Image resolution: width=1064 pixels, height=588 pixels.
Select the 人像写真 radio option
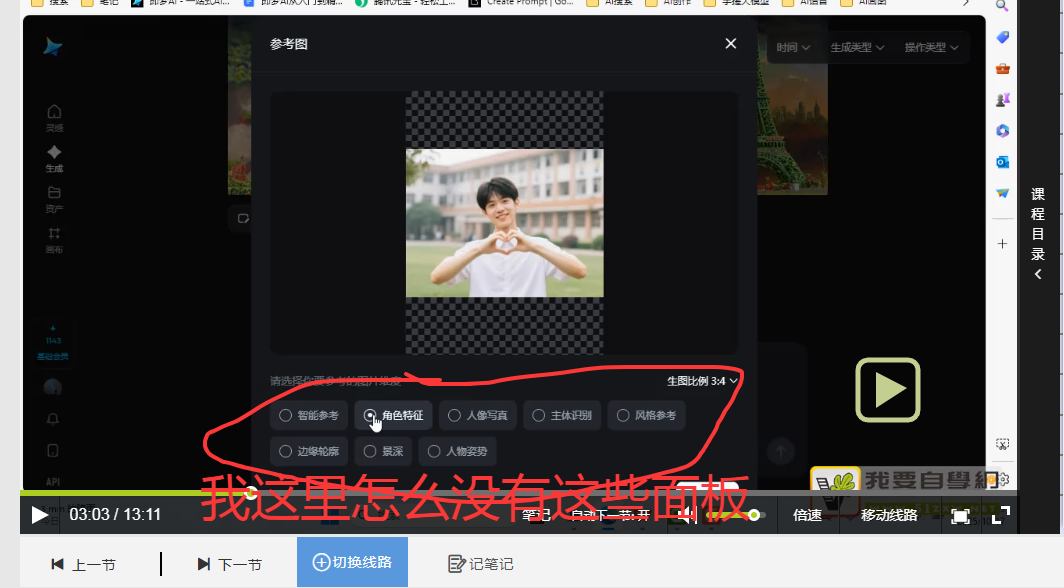tap(478, 415)
